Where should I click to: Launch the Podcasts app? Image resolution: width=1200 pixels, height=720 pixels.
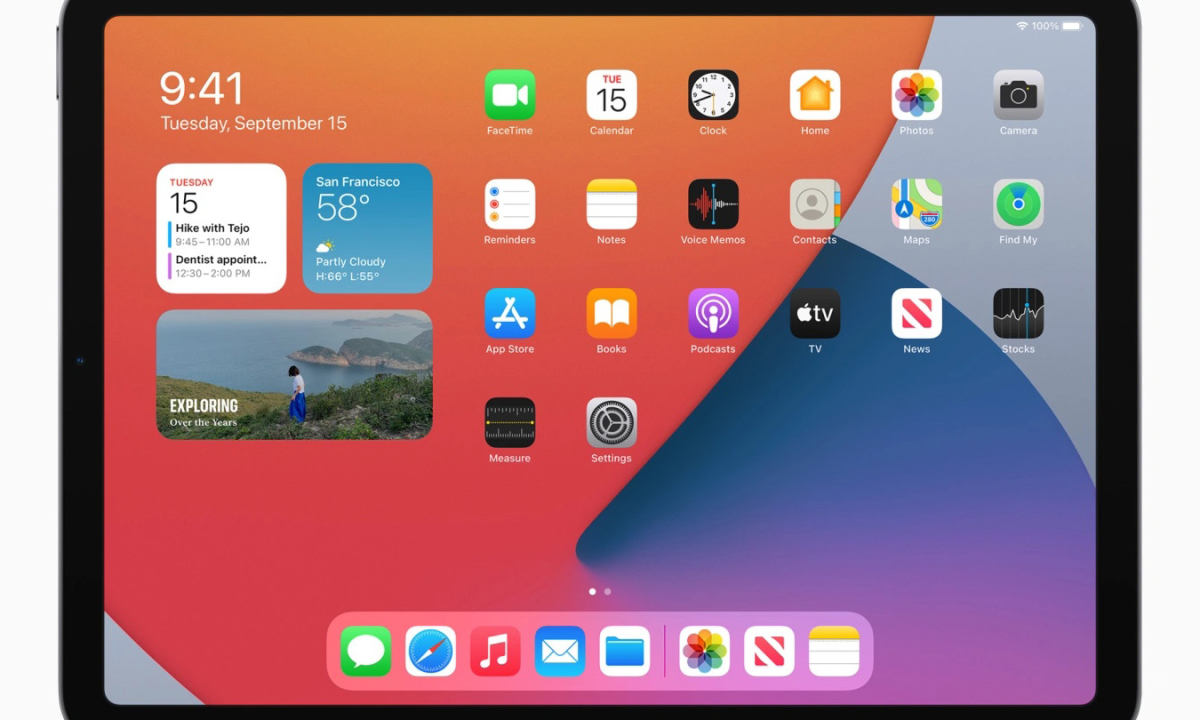tap(713, 313)
